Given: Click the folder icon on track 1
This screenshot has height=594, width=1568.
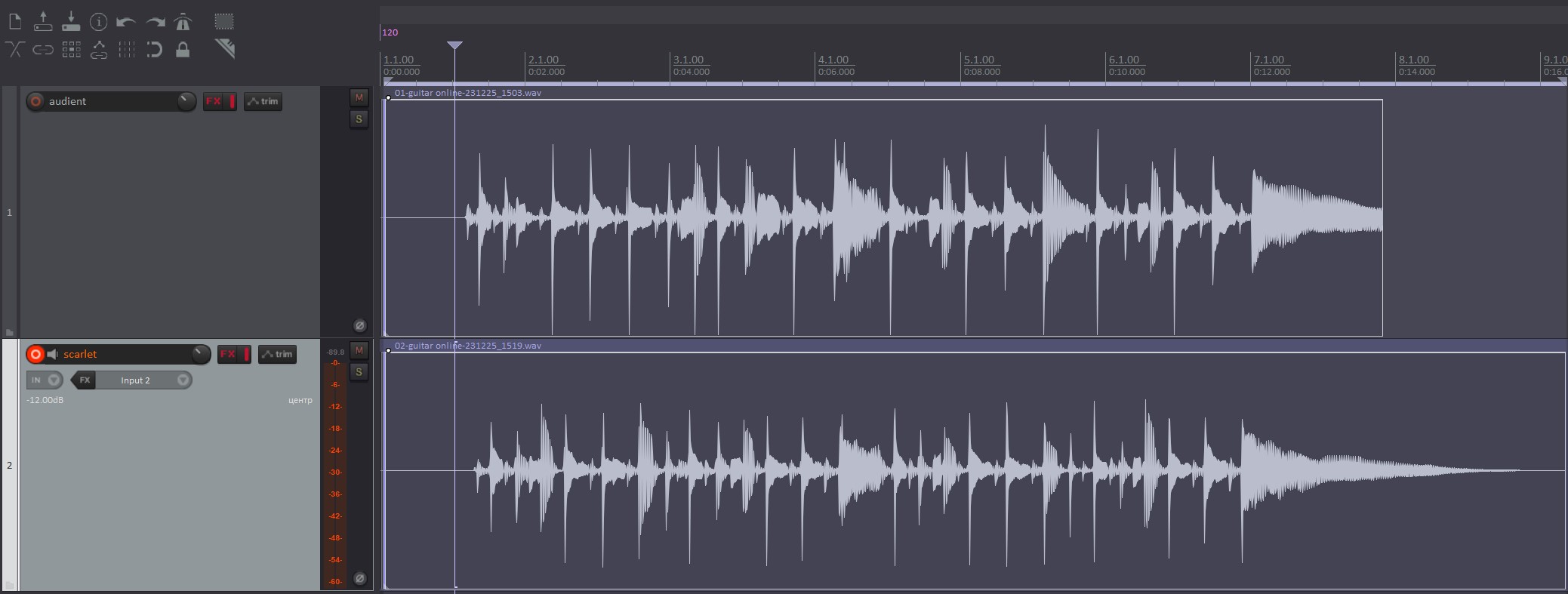Looking at the screenshot, I should point(9,332).
